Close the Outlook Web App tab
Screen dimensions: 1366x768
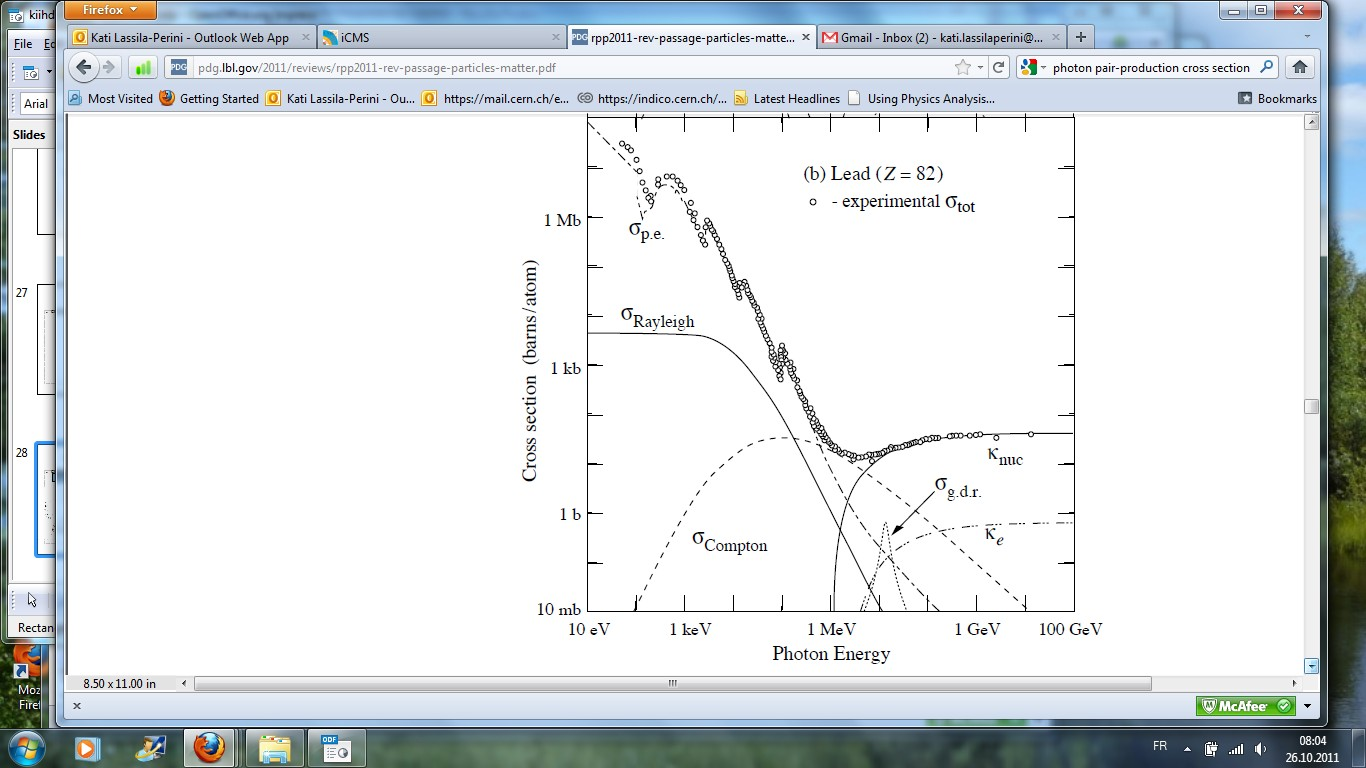point(306,37)
